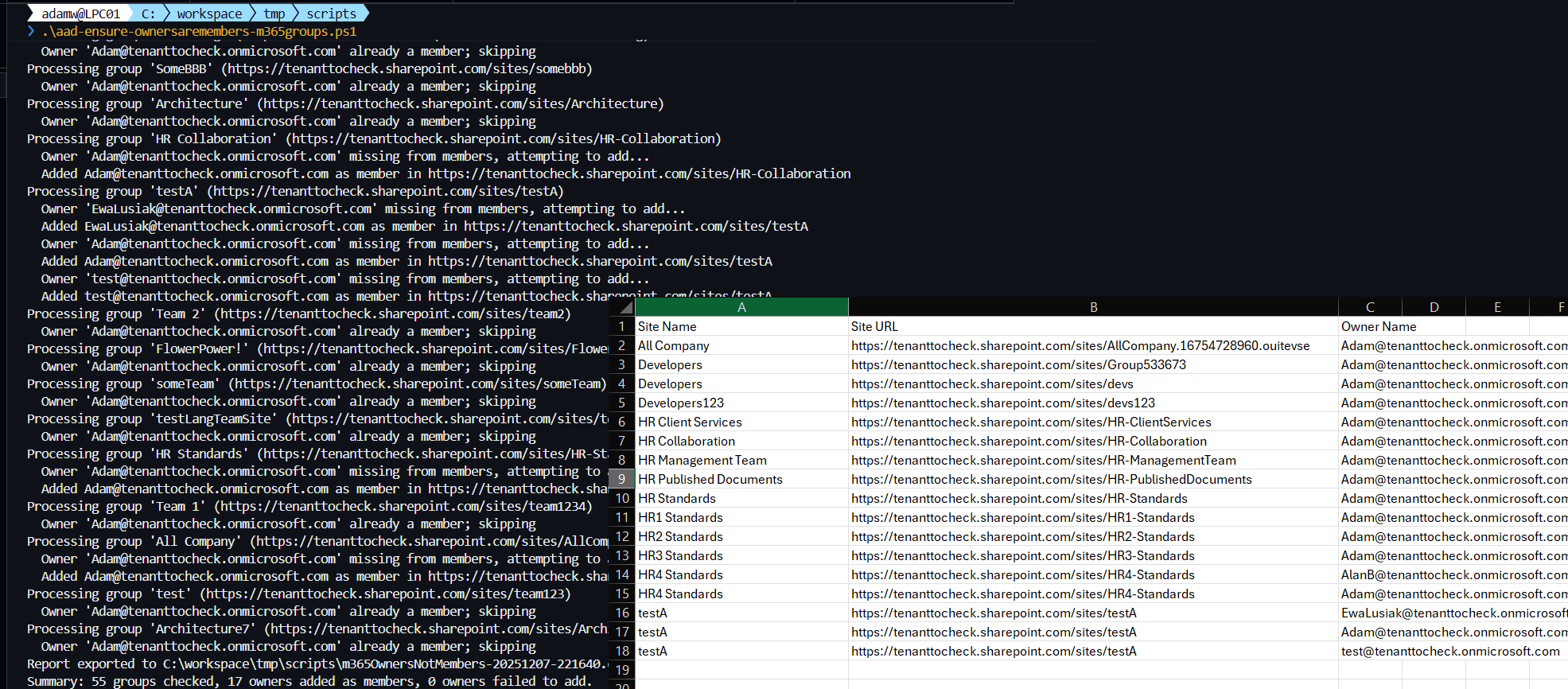Click the sites/HR-PublishedDocuments URL cell
Screen dimensions: 1568x689
coord(1093,479)
